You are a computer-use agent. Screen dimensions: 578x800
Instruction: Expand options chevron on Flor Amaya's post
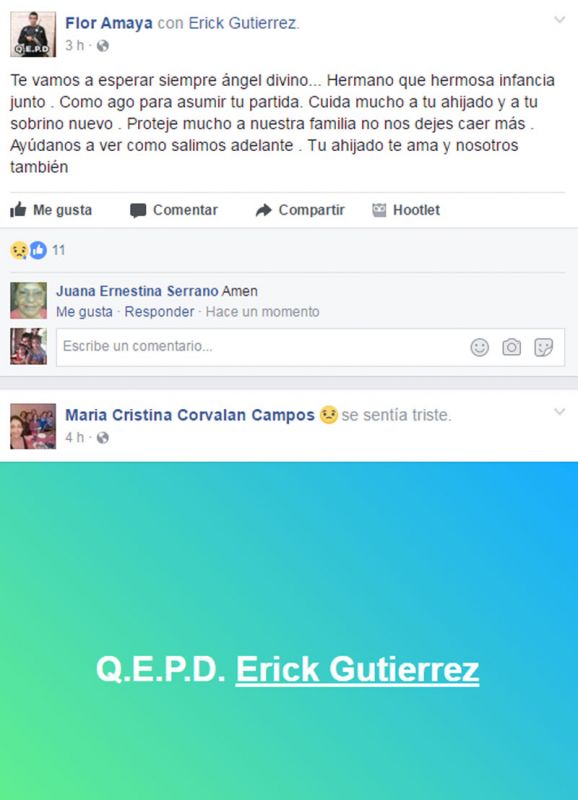point(560,20)
